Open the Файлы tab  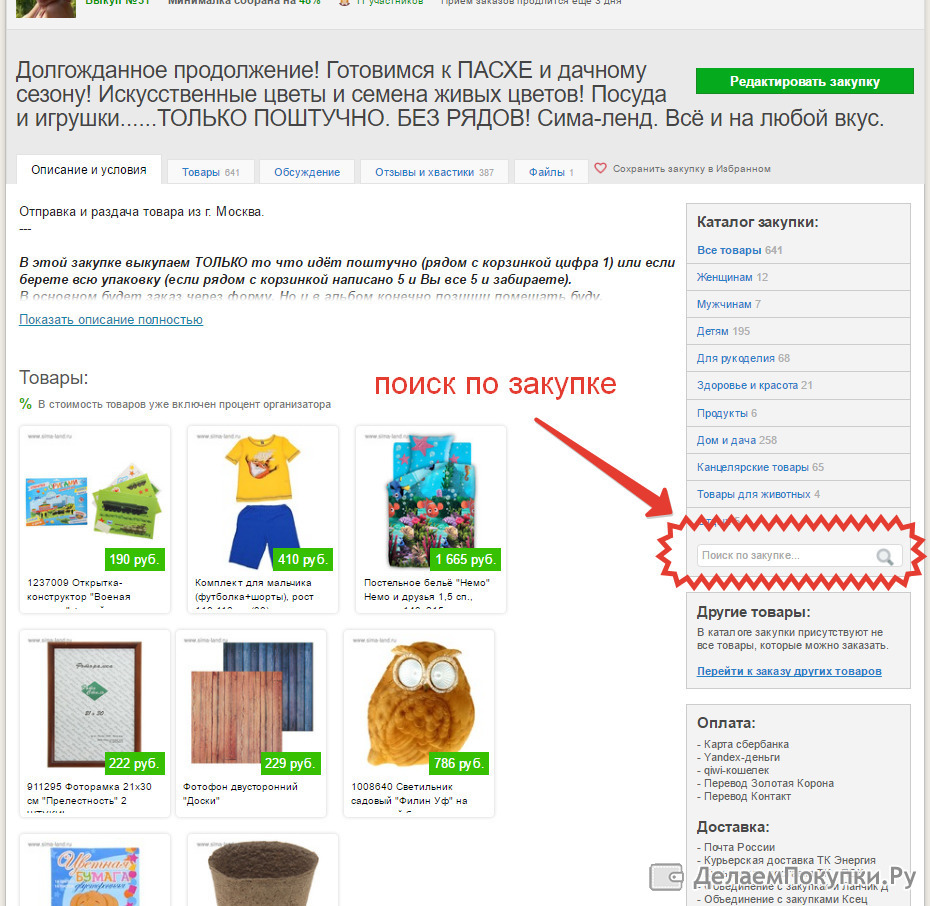[x=551, y=172]
